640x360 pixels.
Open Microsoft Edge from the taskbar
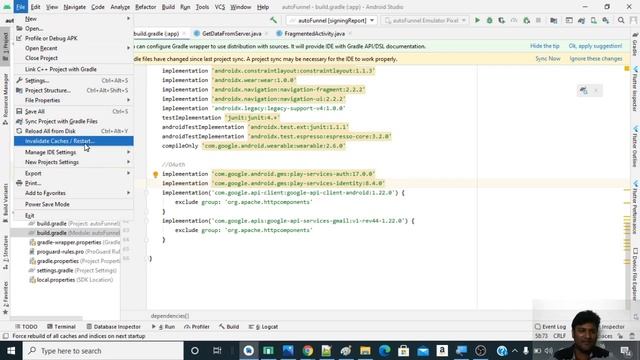point(384,351)
